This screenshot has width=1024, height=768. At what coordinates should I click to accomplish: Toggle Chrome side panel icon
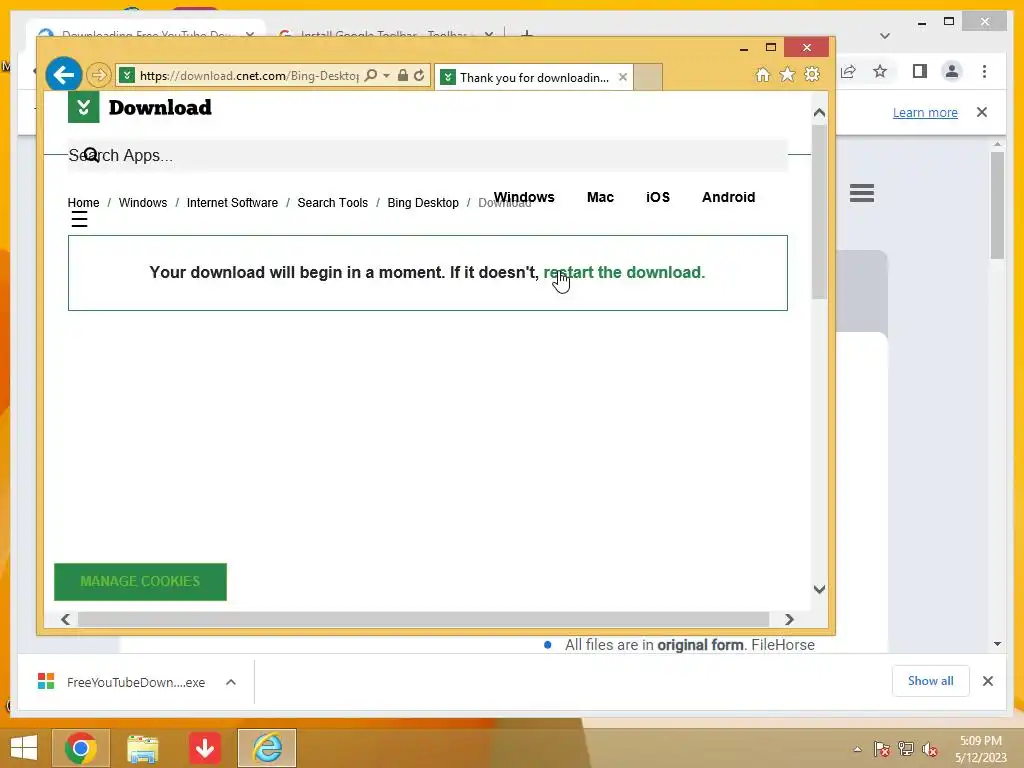[x=920, y=71]
